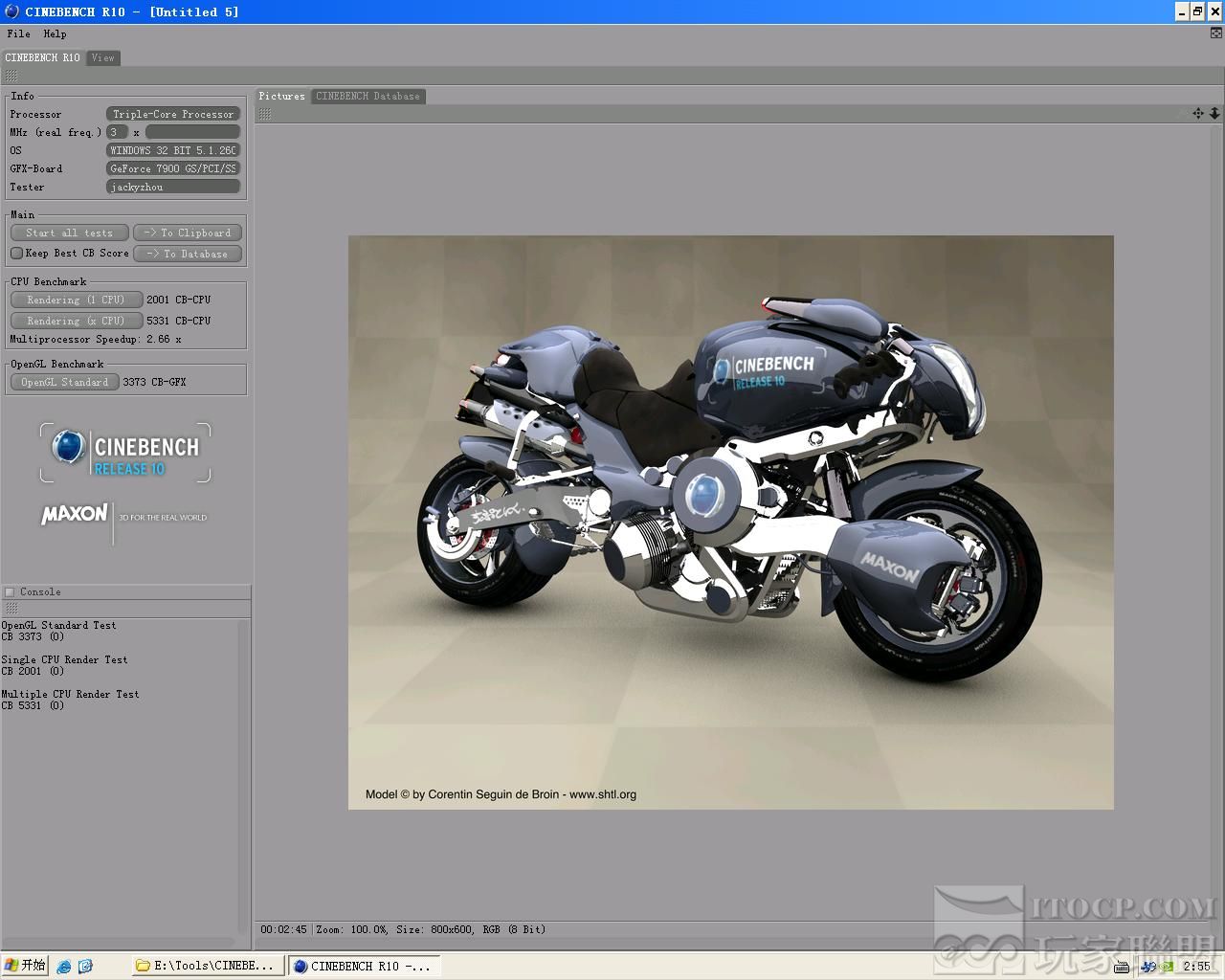Click the empty MHz real frequency field
Viewport: 1225px width, 980px height.
pos(192,132)
